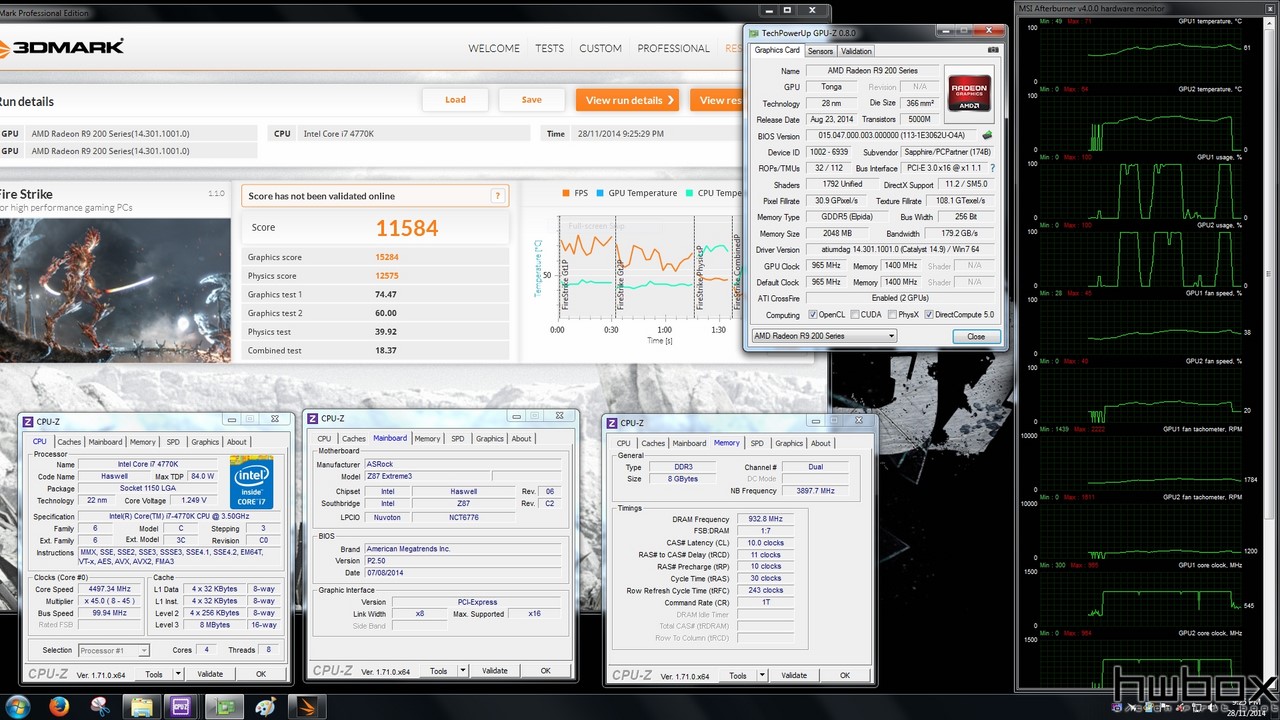Open Graphics tab in CPU-Z Mainboard window
Screen dimensions: 1280x720
[x=490, y=439]
